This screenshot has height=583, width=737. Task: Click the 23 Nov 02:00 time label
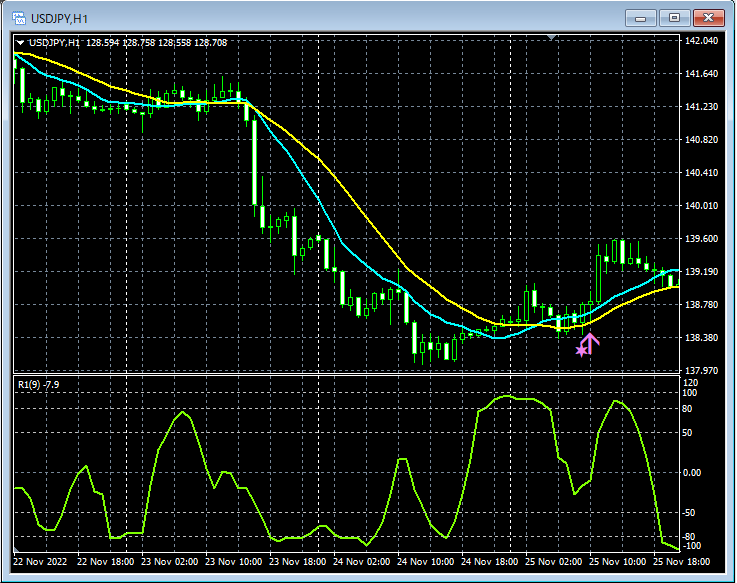(170, 562)
